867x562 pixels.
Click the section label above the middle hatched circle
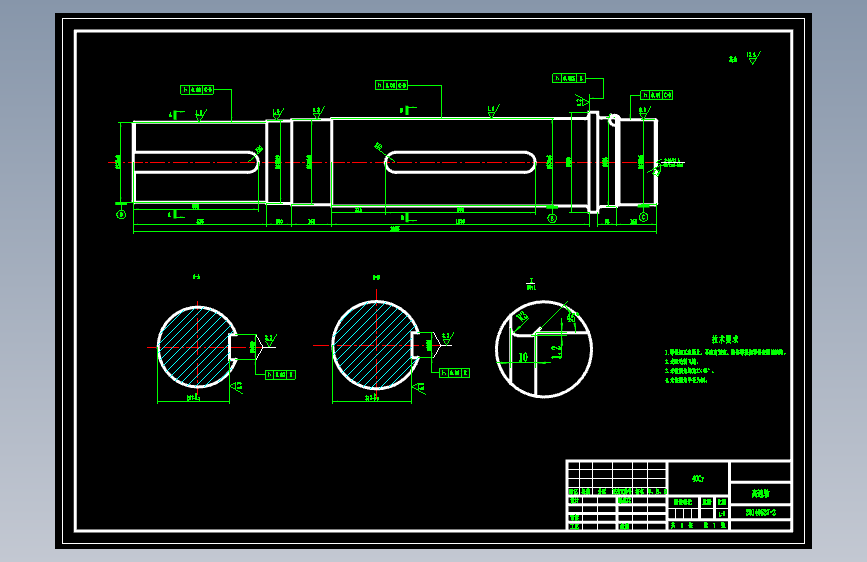tap(377, 277)
